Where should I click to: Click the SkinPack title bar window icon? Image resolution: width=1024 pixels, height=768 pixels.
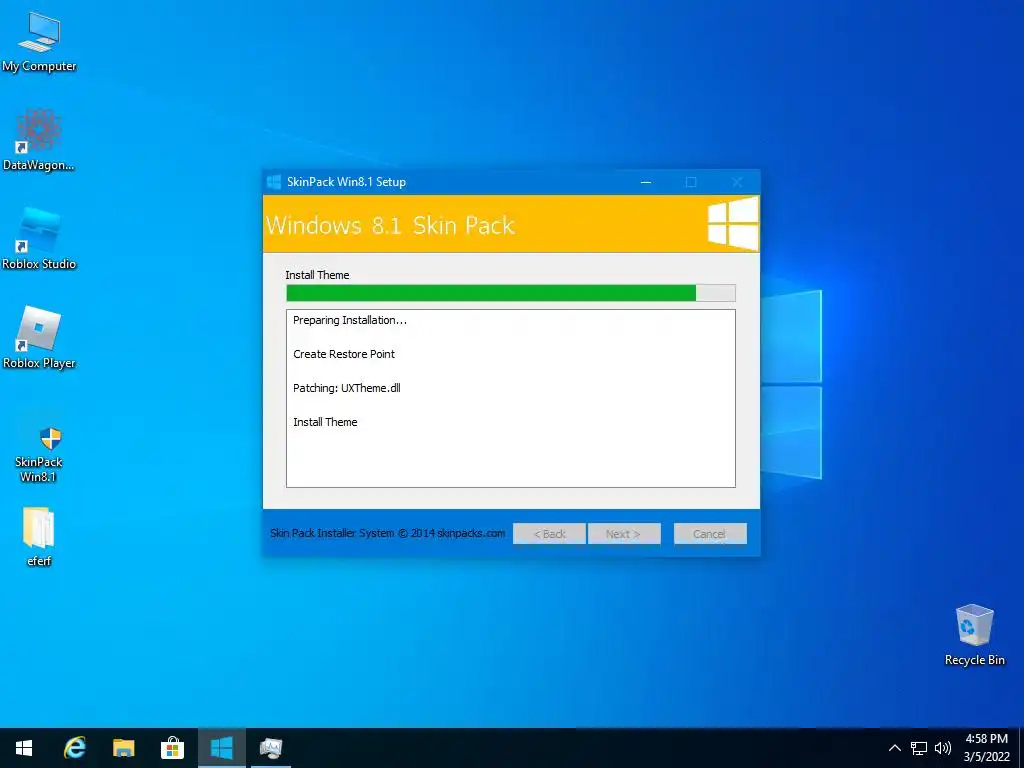[274, 182]
